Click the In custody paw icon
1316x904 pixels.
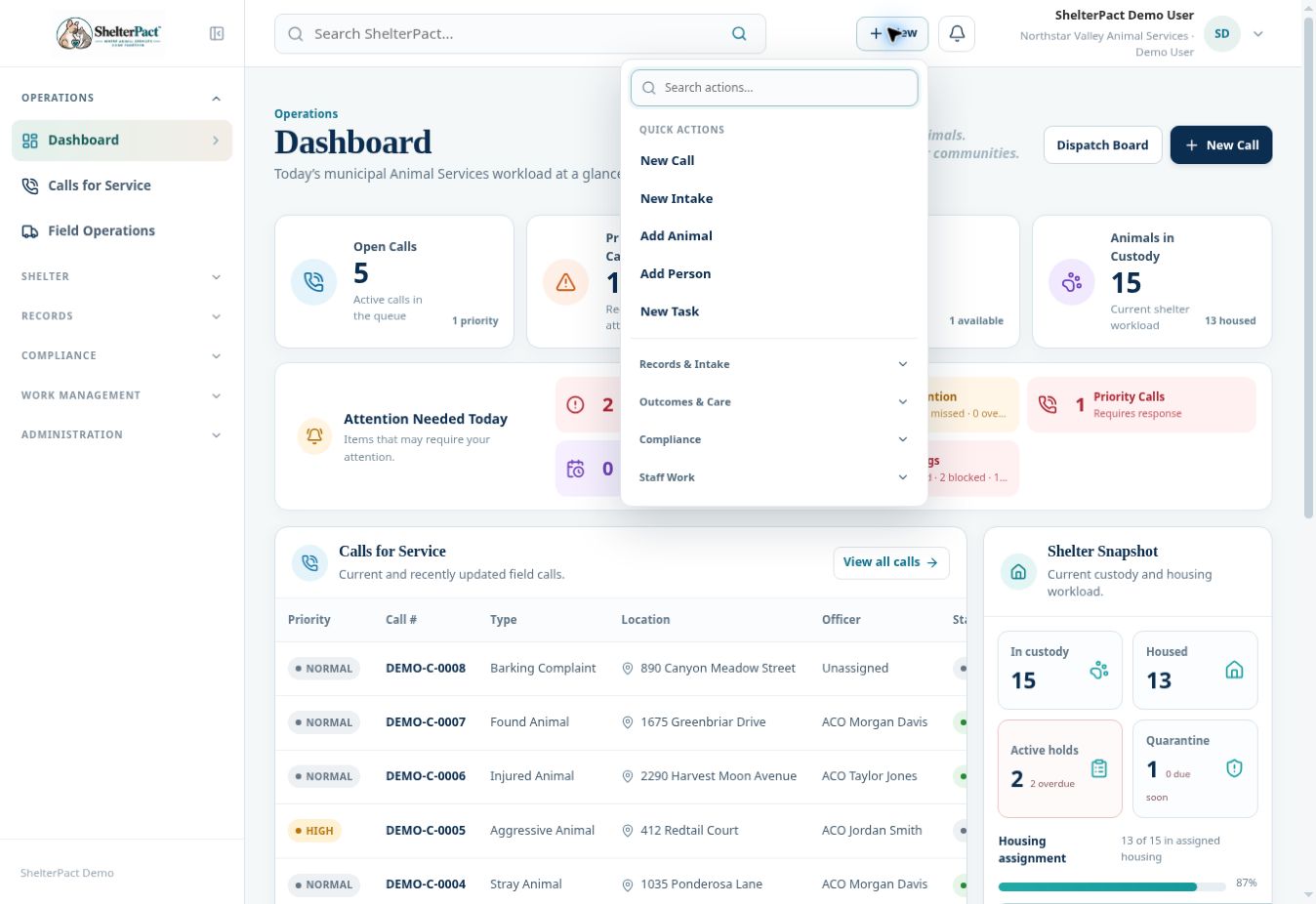[1099, 670]
